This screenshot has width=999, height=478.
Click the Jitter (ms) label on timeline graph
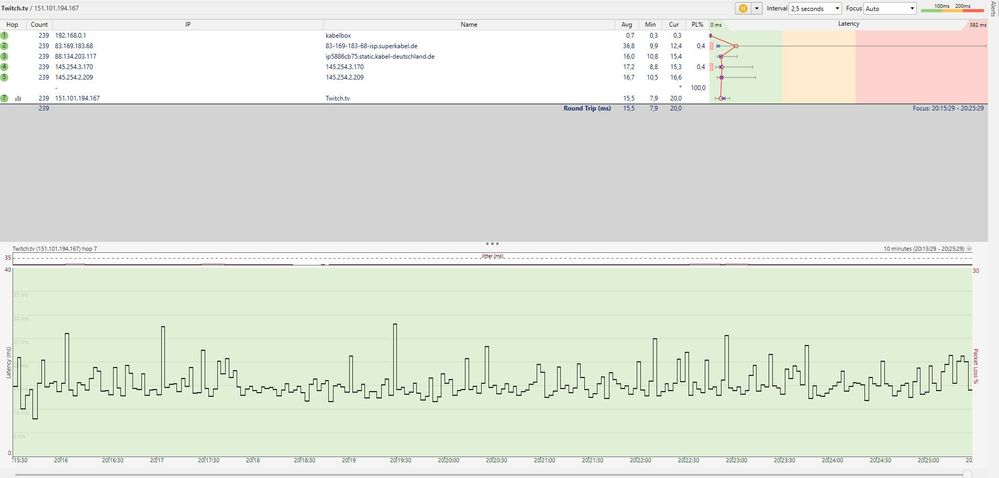click(493, 256)
